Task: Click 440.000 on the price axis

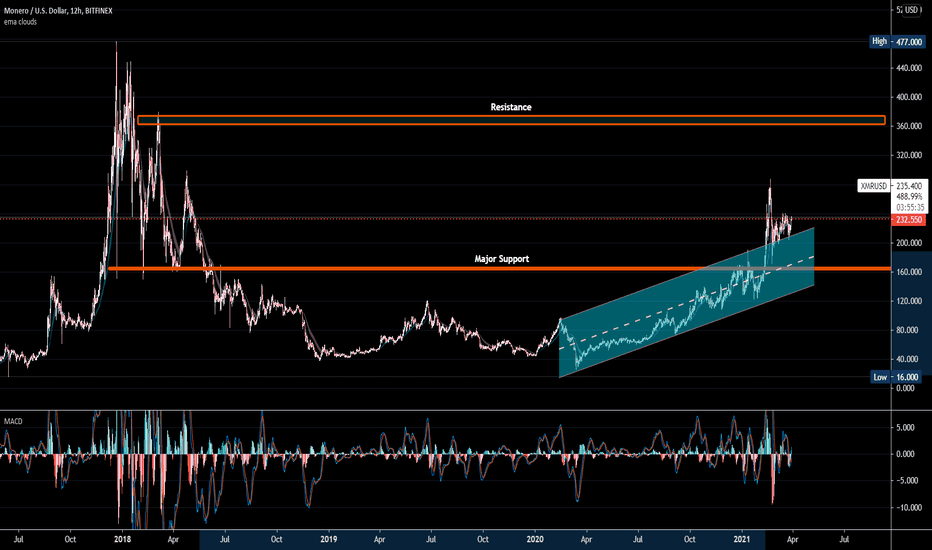Action: tap(909, 68)
